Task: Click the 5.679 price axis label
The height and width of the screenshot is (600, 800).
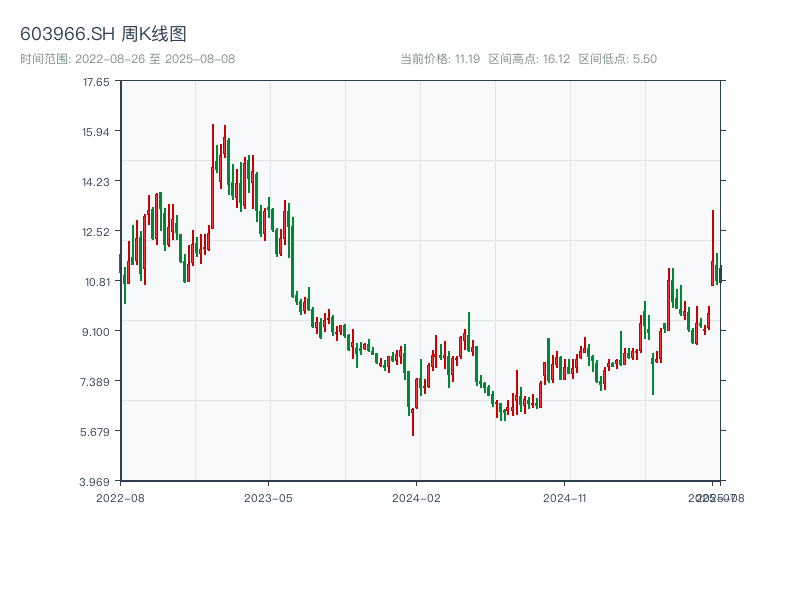Action: [96, 432]
